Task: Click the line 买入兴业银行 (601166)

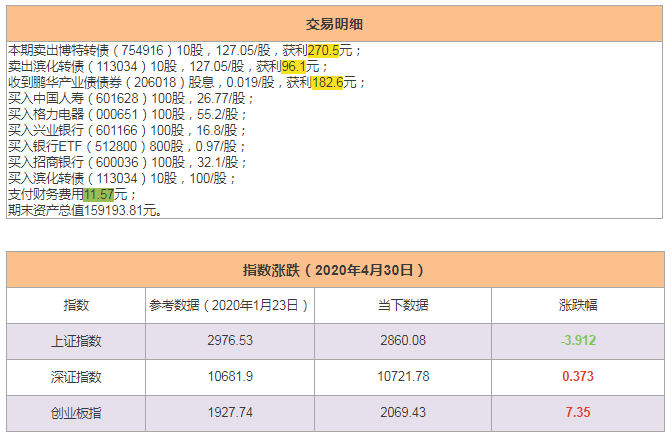Action: (x=127, y=130)
